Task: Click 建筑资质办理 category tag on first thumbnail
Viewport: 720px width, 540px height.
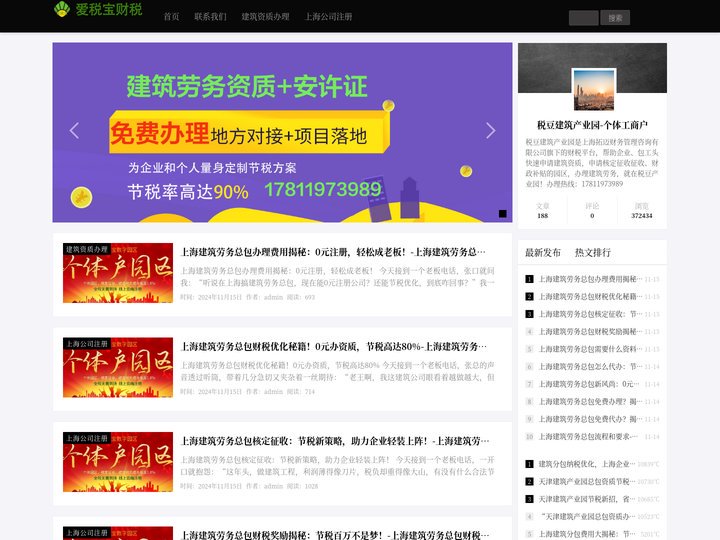Action: point(86,249)
